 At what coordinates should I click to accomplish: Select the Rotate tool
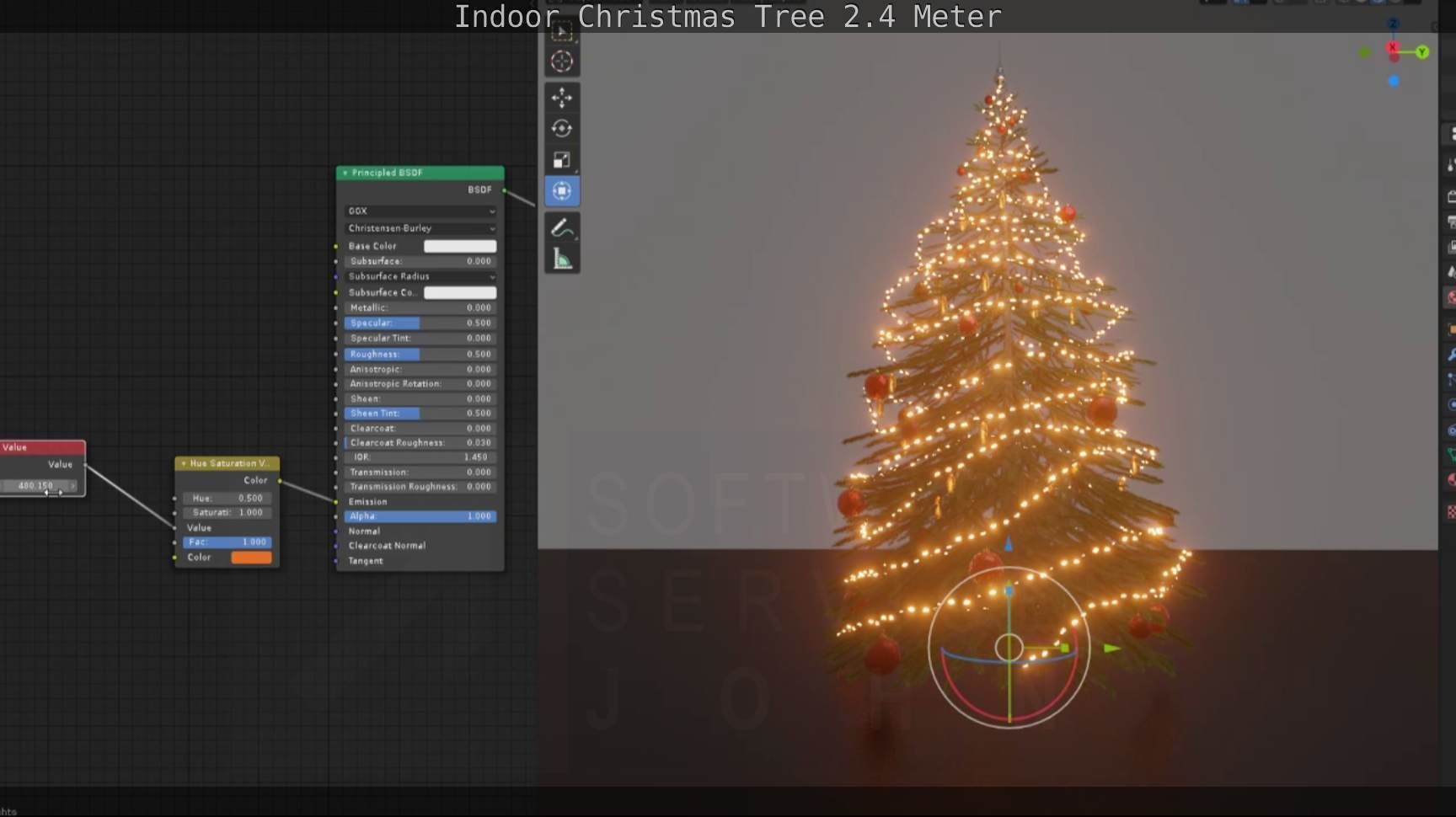[x=562, y=129]
